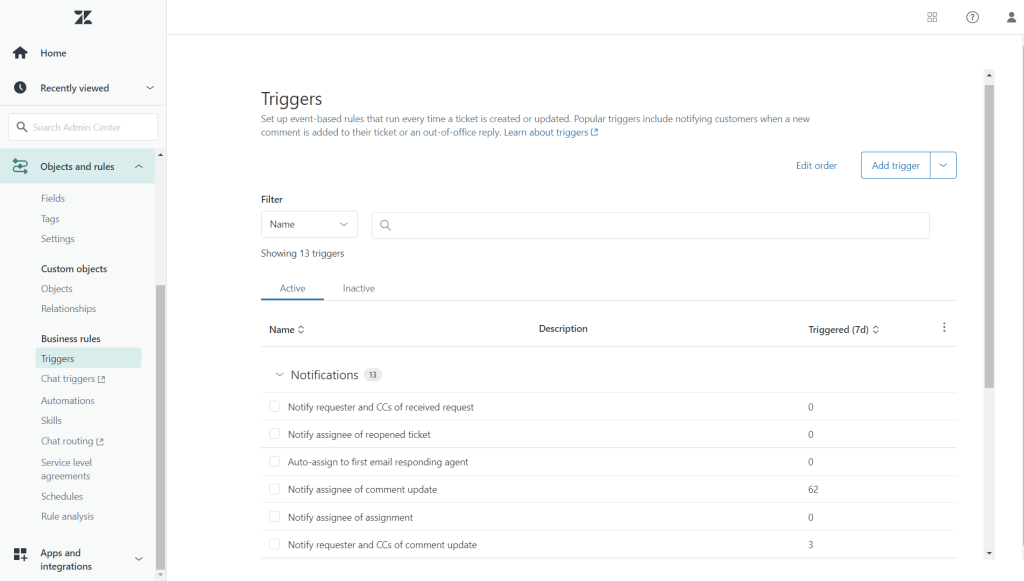
Task: Select the Home icon in the sidebar
Action: tap(18, 52)
